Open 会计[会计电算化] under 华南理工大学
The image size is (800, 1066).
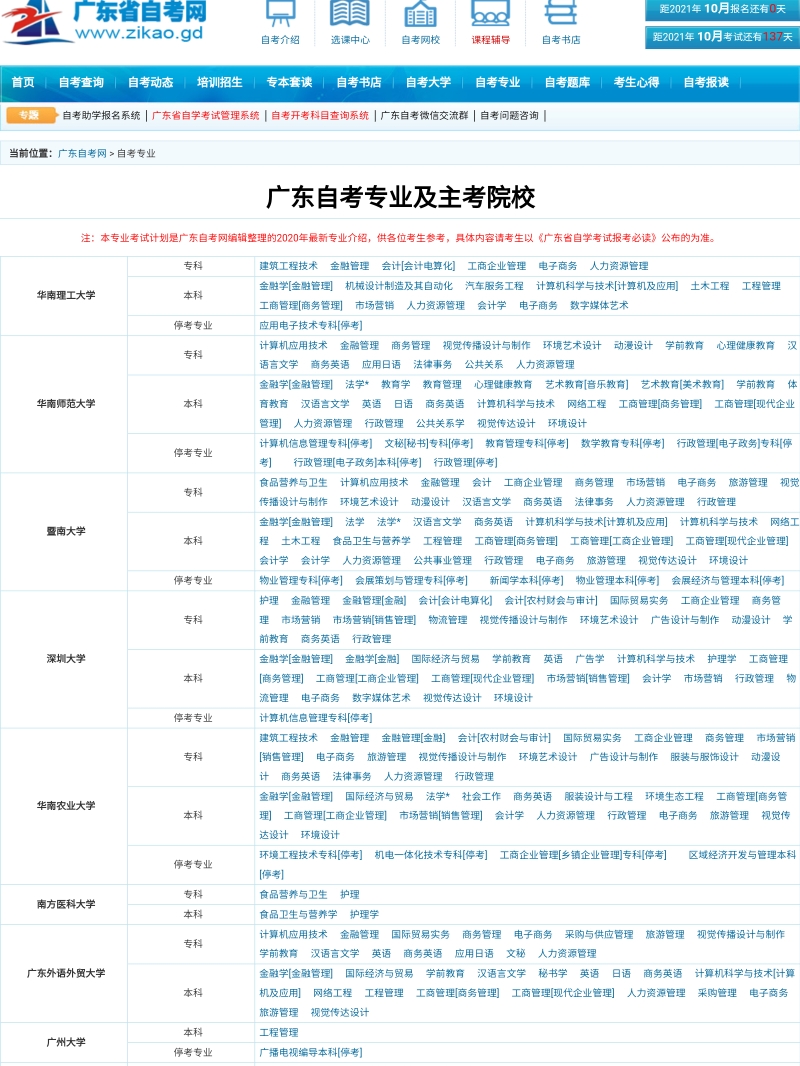tap(418, 266)
